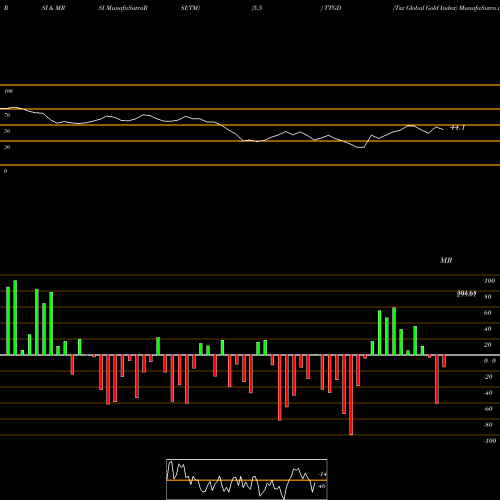Click the -60 label on MR axis
Viewport: 500px width, 500px height.
pyautogui.click(x=488, y=409)
